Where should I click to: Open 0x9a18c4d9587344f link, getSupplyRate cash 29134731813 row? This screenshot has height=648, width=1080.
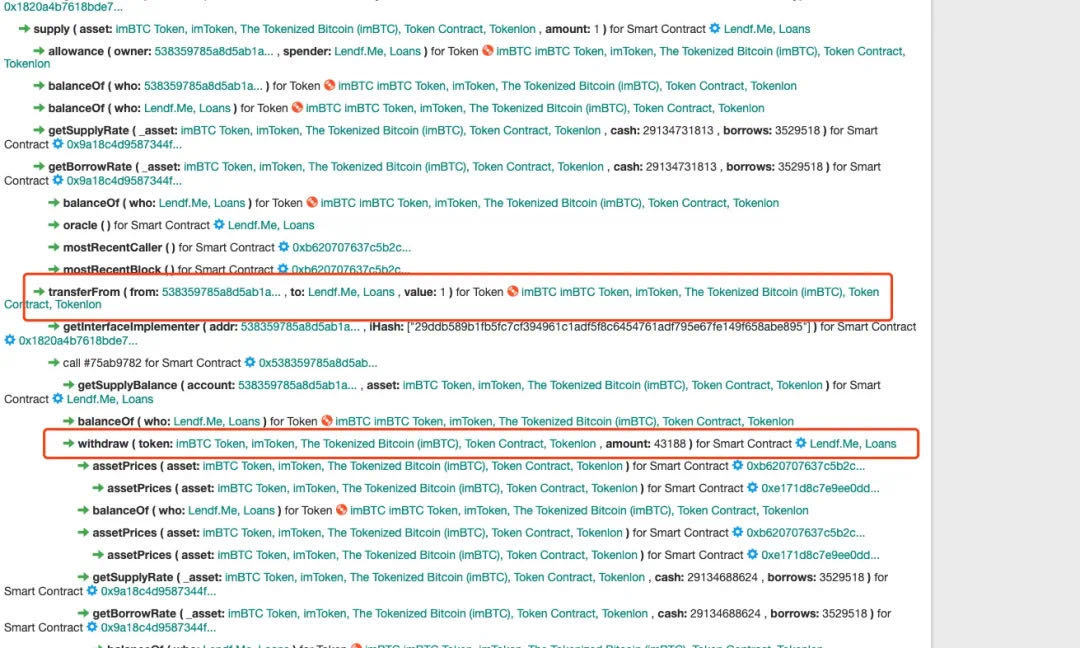(x=124, y=145)
